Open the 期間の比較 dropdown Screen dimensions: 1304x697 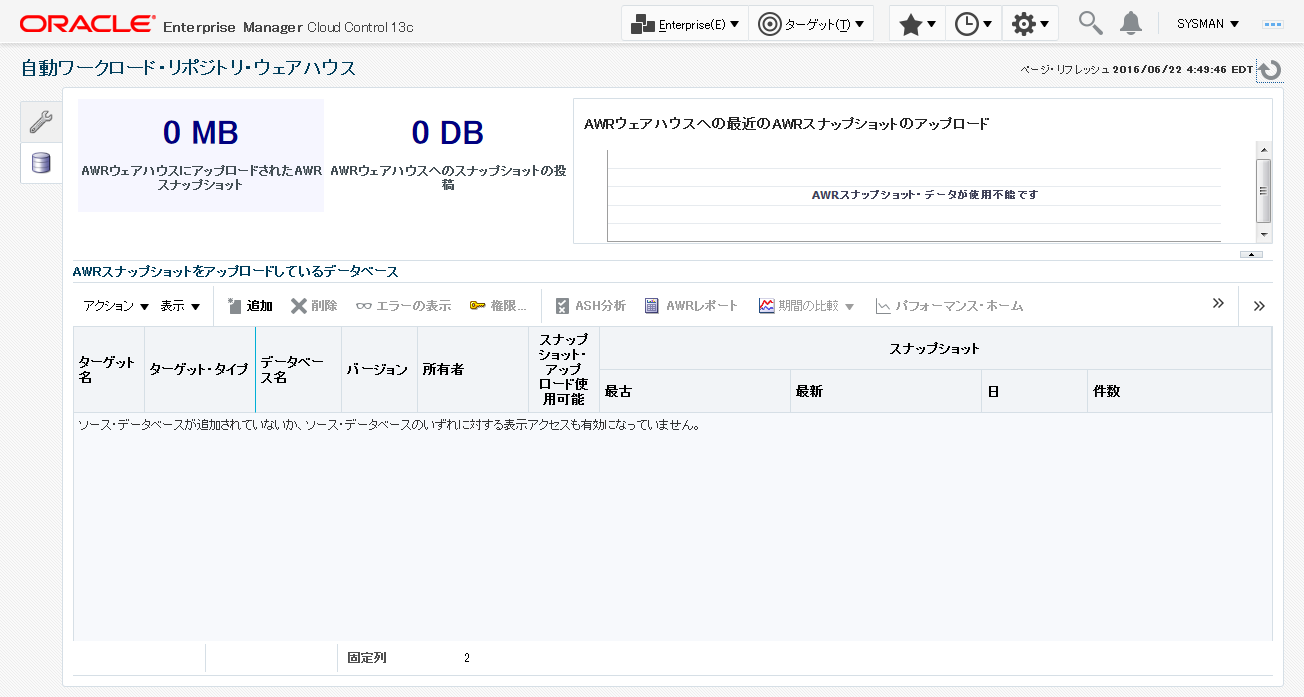click(806, 306)
